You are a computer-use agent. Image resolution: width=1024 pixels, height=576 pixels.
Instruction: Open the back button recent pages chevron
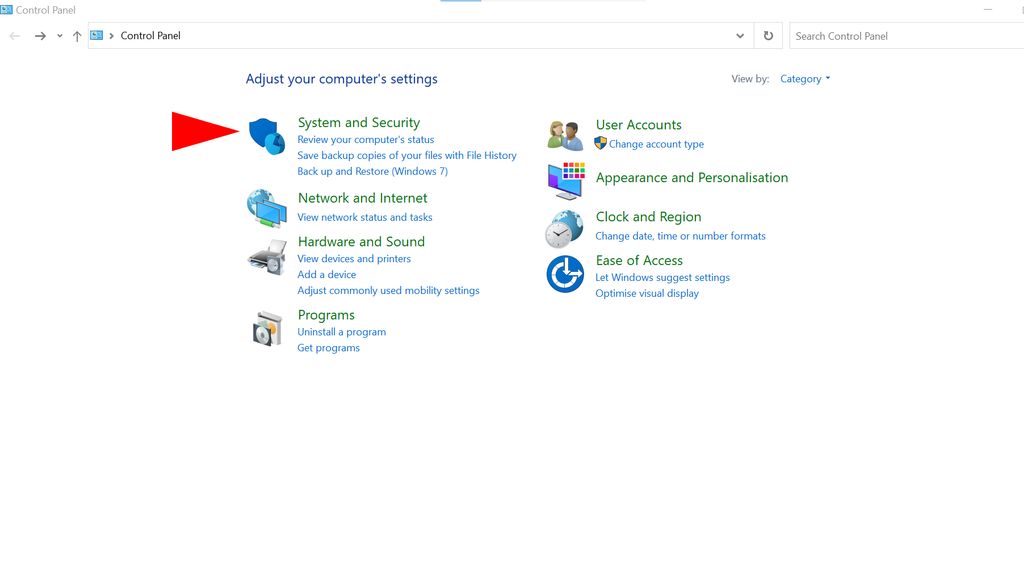point(58,35)
